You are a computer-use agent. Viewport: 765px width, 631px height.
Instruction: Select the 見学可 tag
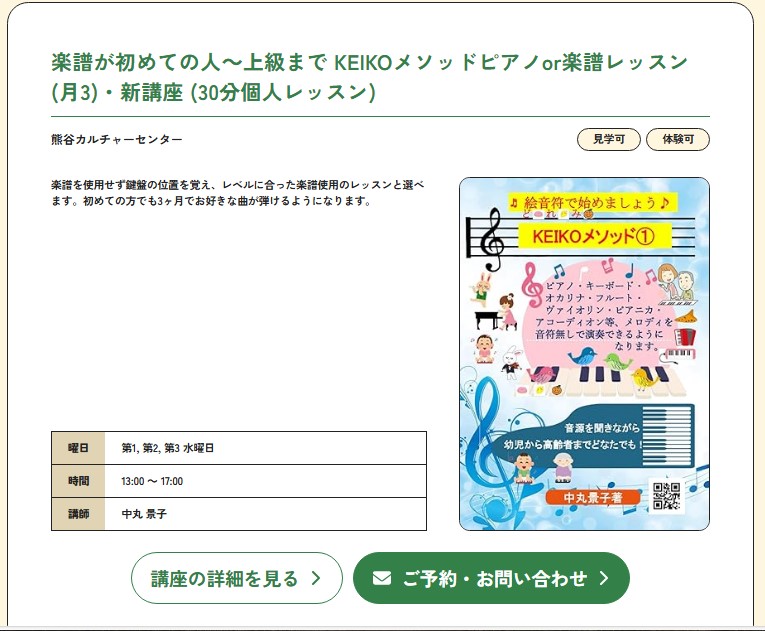tap(609, 139)
